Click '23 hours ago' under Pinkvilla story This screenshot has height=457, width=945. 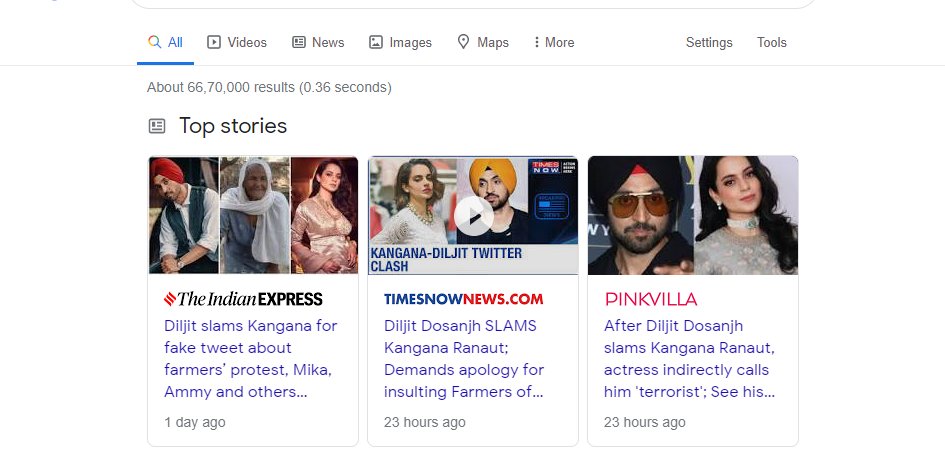point(644,422)
